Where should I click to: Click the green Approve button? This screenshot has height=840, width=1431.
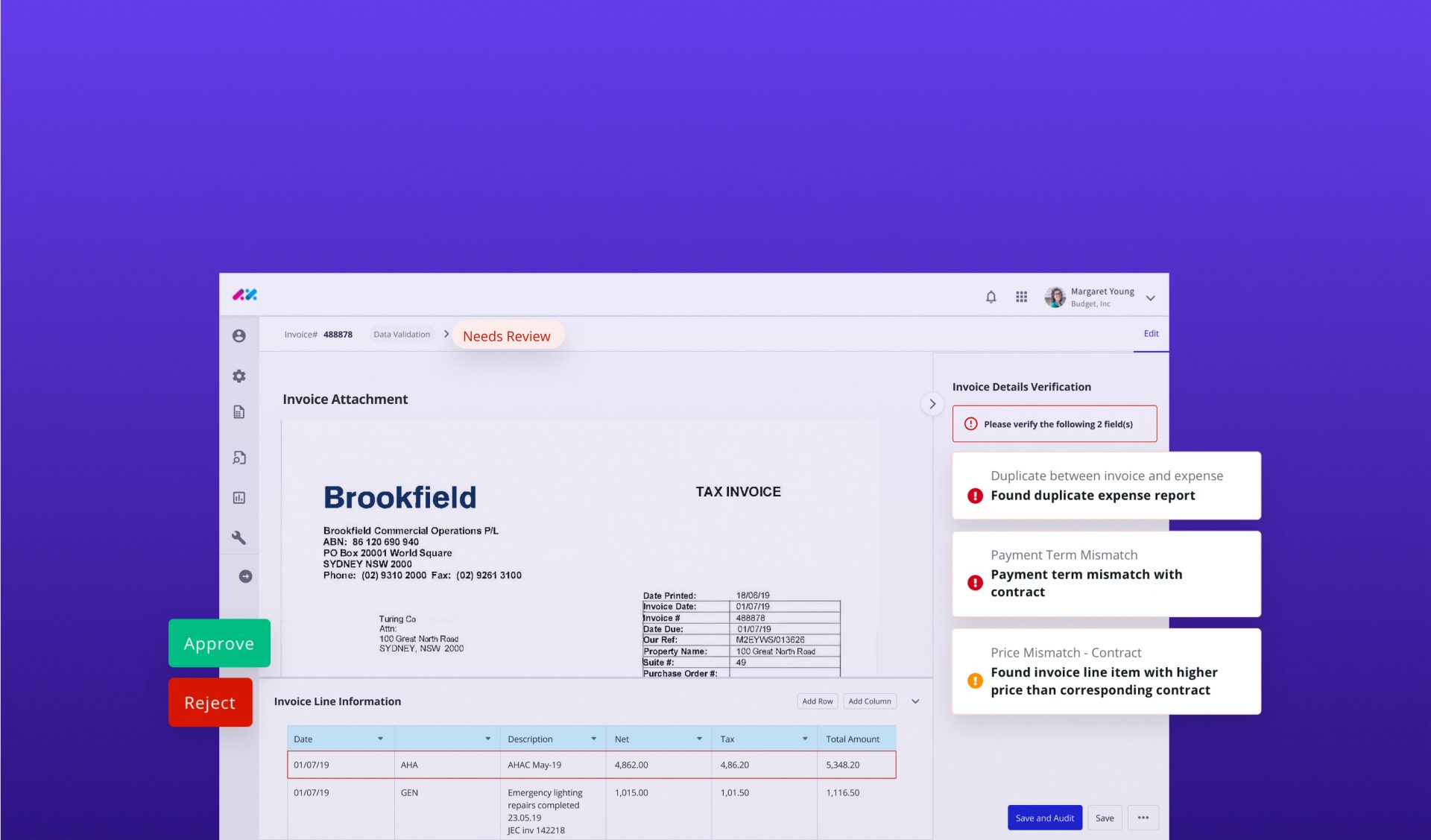click(x=219, y=643)
